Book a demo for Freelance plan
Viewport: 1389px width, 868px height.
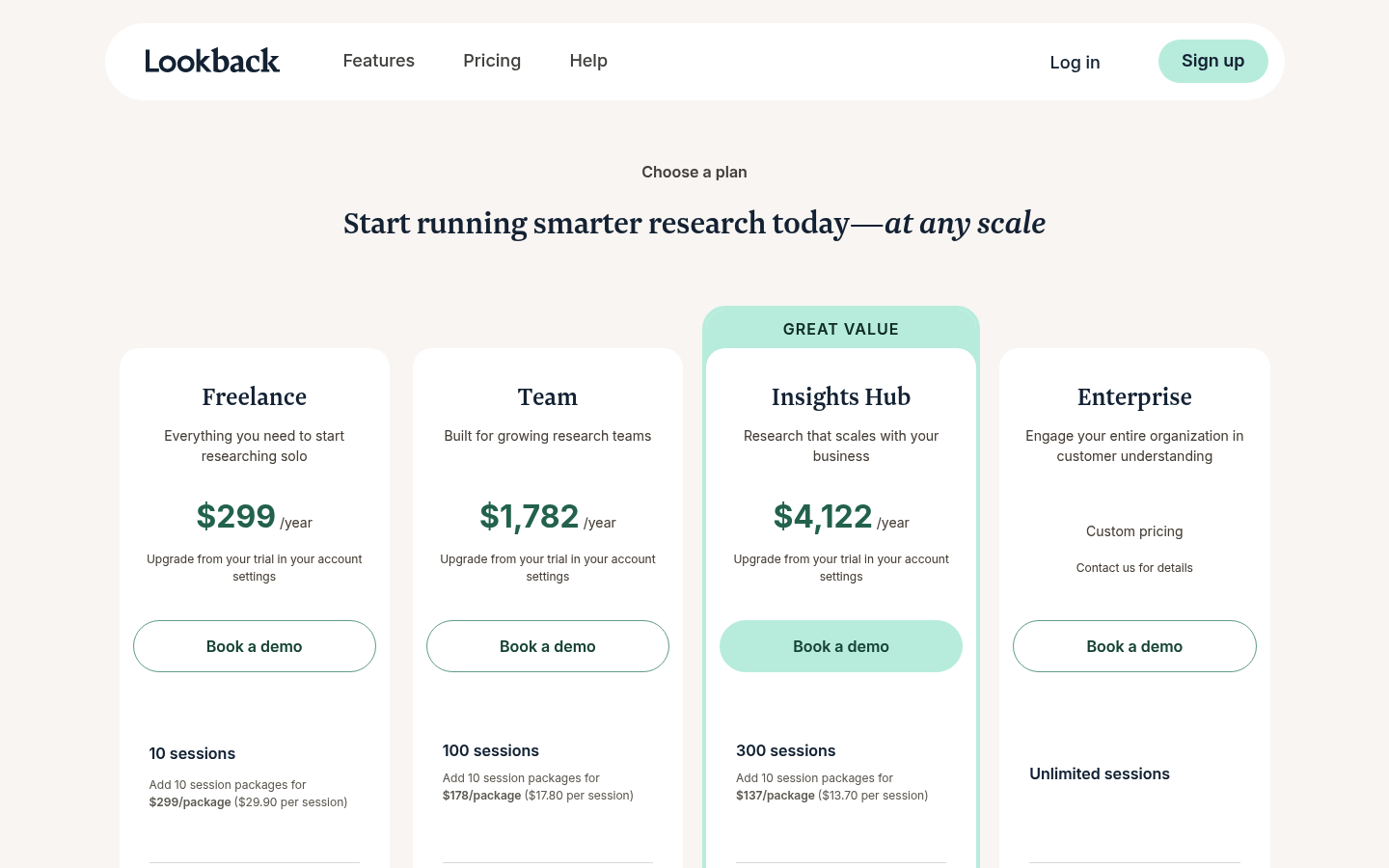click(255, 646)
